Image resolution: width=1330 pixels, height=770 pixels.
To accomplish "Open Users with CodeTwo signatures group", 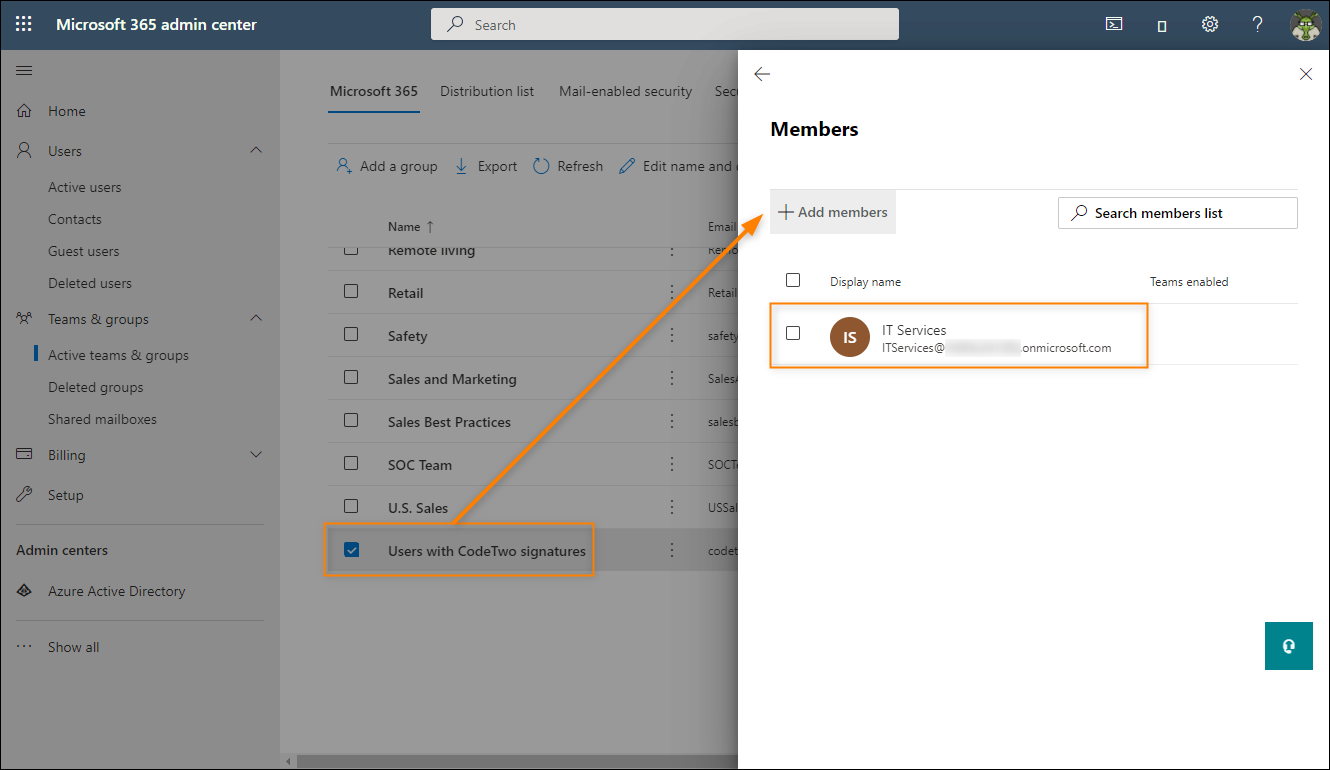I will [487, 551].
